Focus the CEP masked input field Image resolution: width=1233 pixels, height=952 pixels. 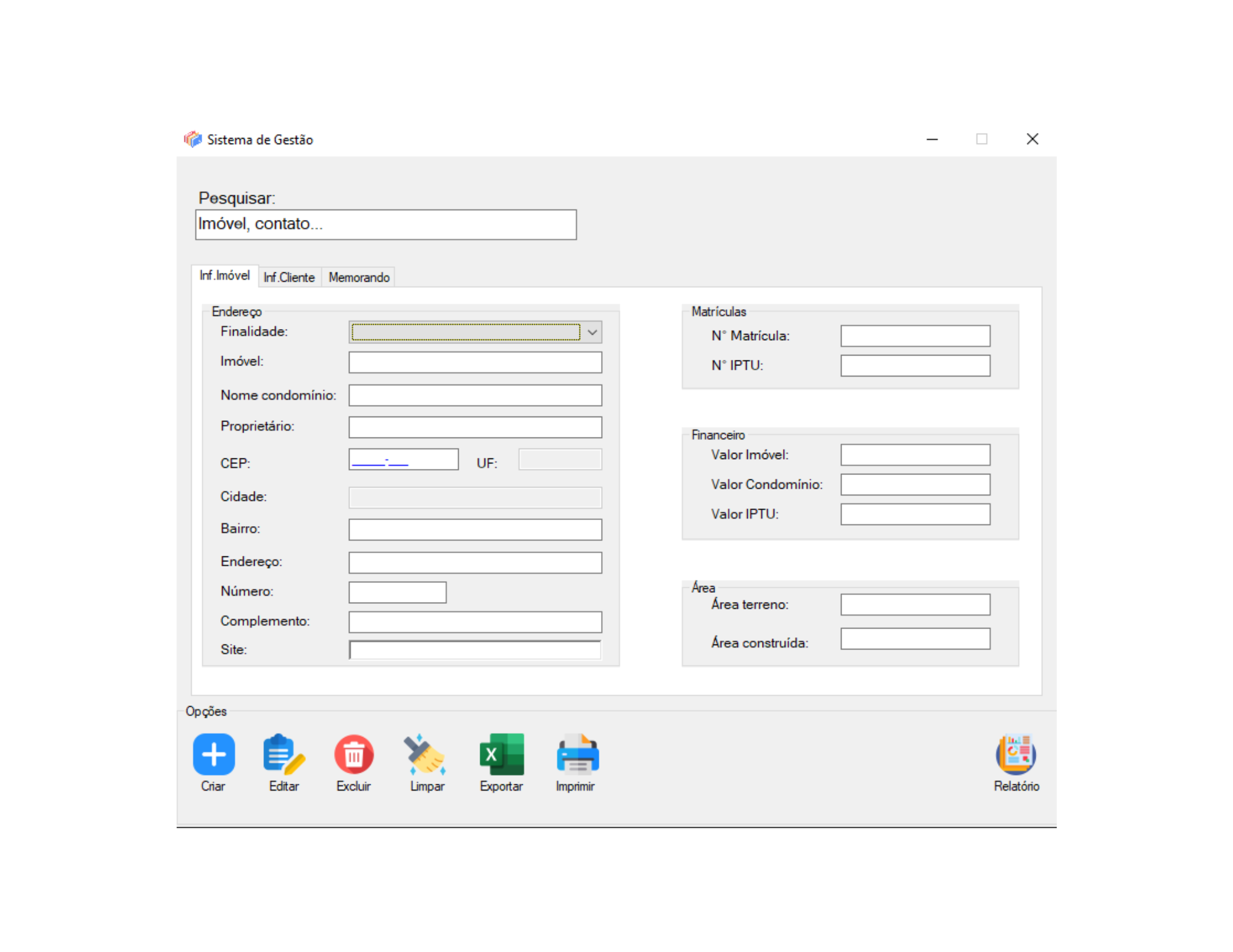coord(403,460)
